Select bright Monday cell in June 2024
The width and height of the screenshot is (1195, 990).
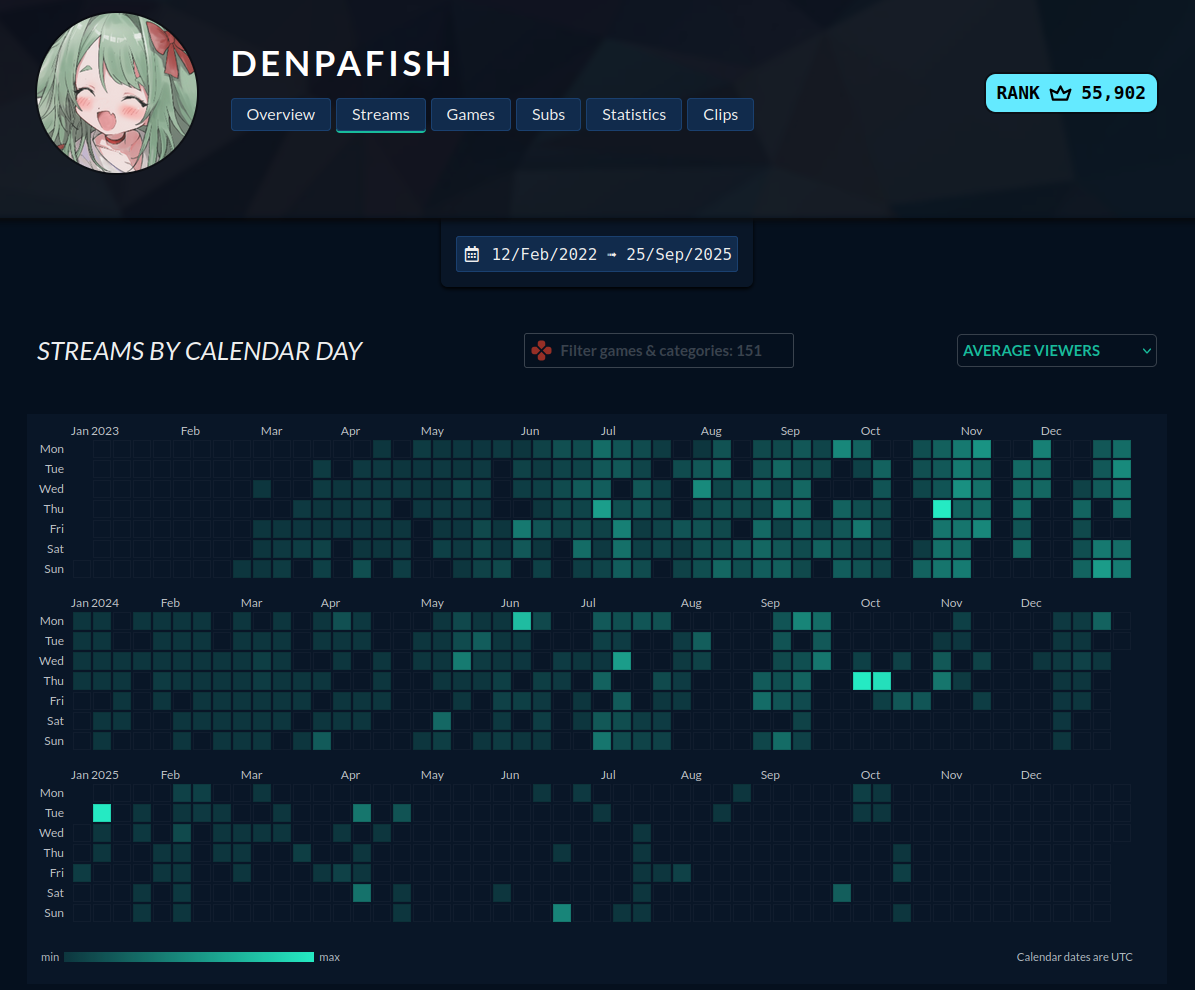point(522,621)
